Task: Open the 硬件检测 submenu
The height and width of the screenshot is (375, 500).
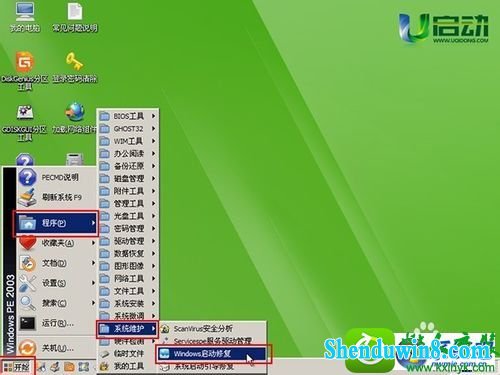Action: (128, 342)
